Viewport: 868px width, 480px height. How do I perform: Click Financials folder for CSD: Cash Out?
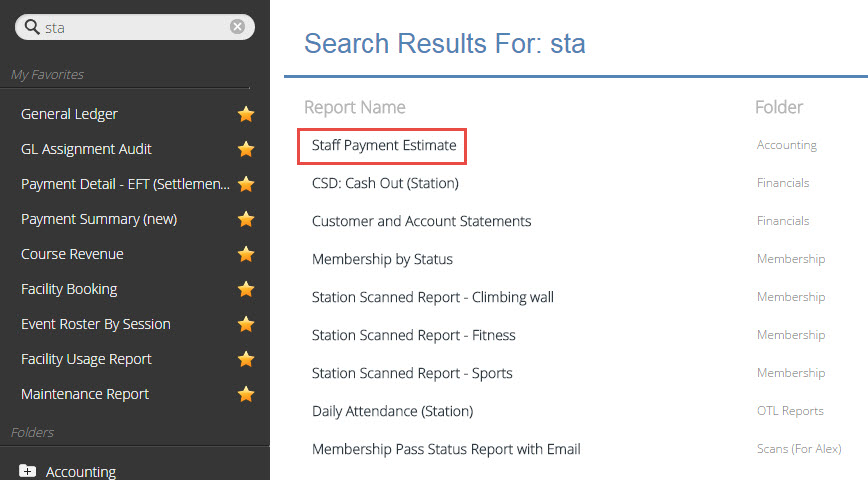coord(783,183)
